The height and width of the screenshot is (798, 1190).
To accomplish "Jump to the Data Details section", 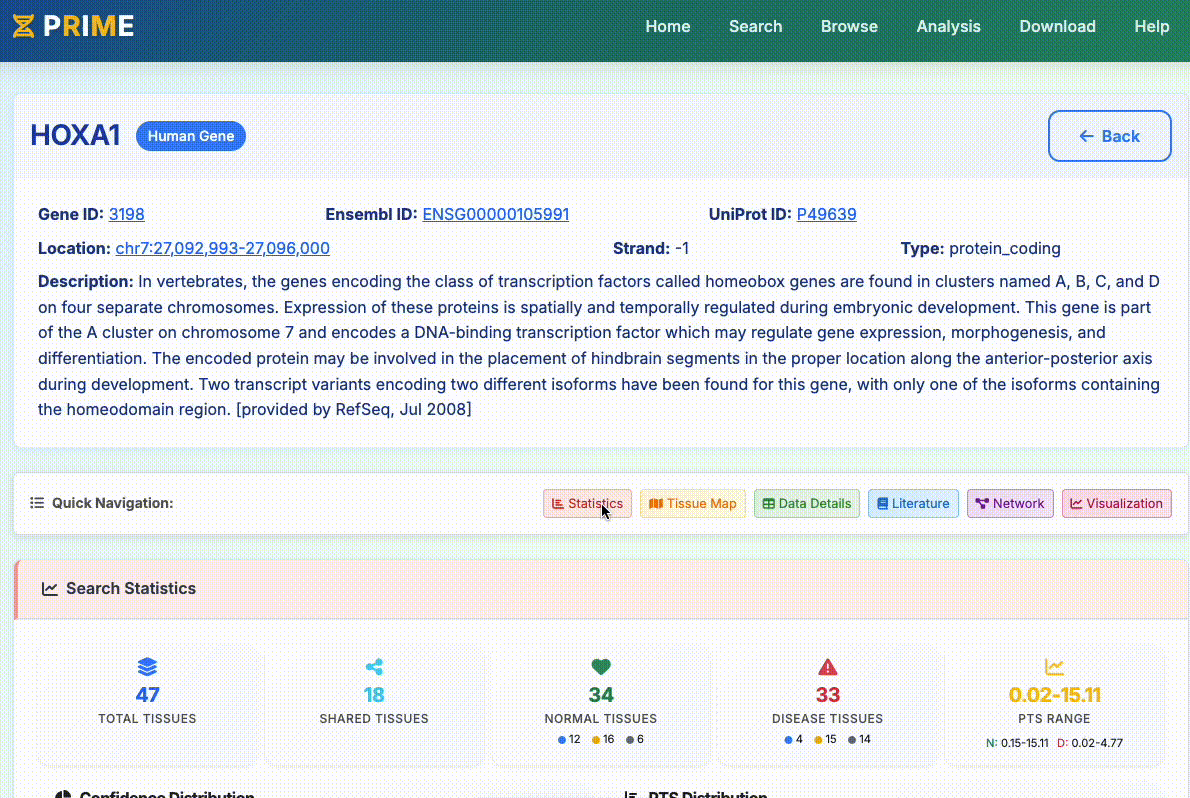I will tap(806, 504).
